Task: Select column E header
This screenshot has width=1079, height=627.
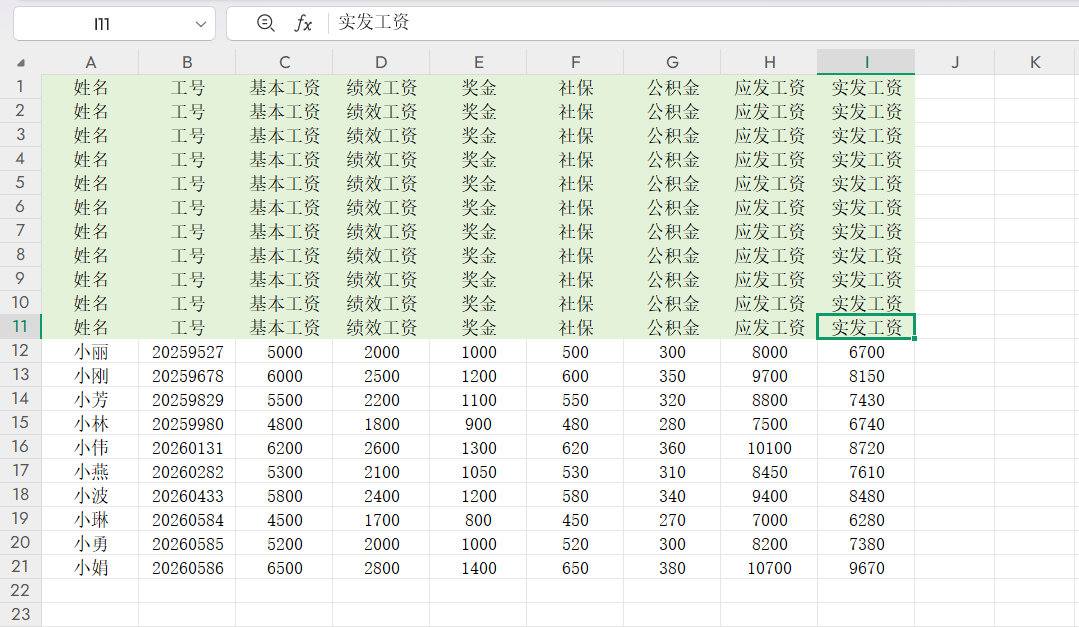Action: pyautogui.click(x=479, y=62)
